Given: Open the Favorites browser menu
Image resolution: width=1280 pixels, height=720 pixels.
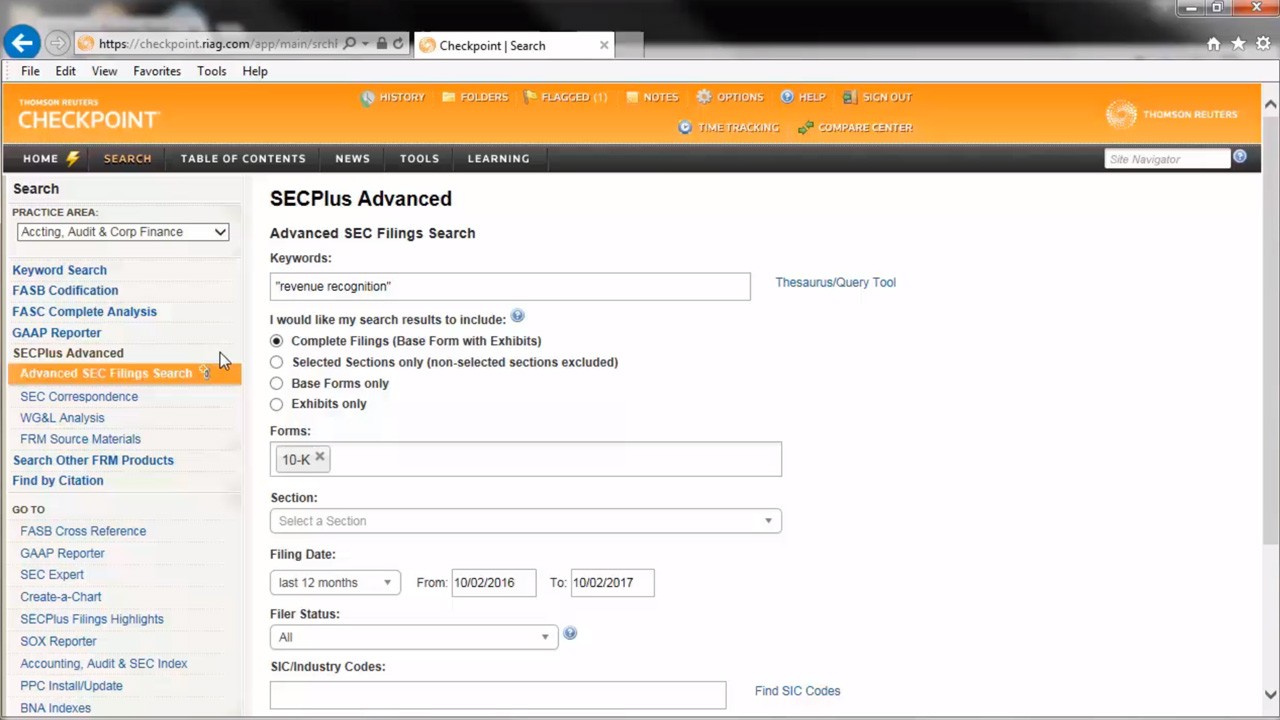Looking at the screenshot, I should (x=157, y=71).
